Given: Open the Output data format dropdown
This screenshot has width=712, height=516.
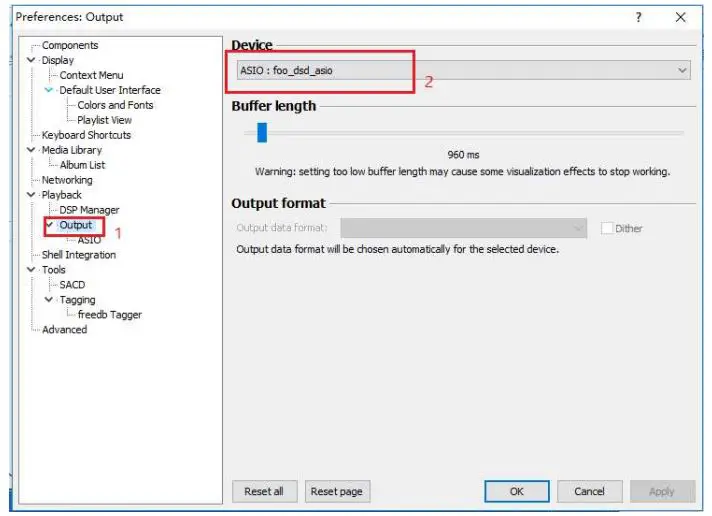Looking at the screenshot, I should click(464, 228).
